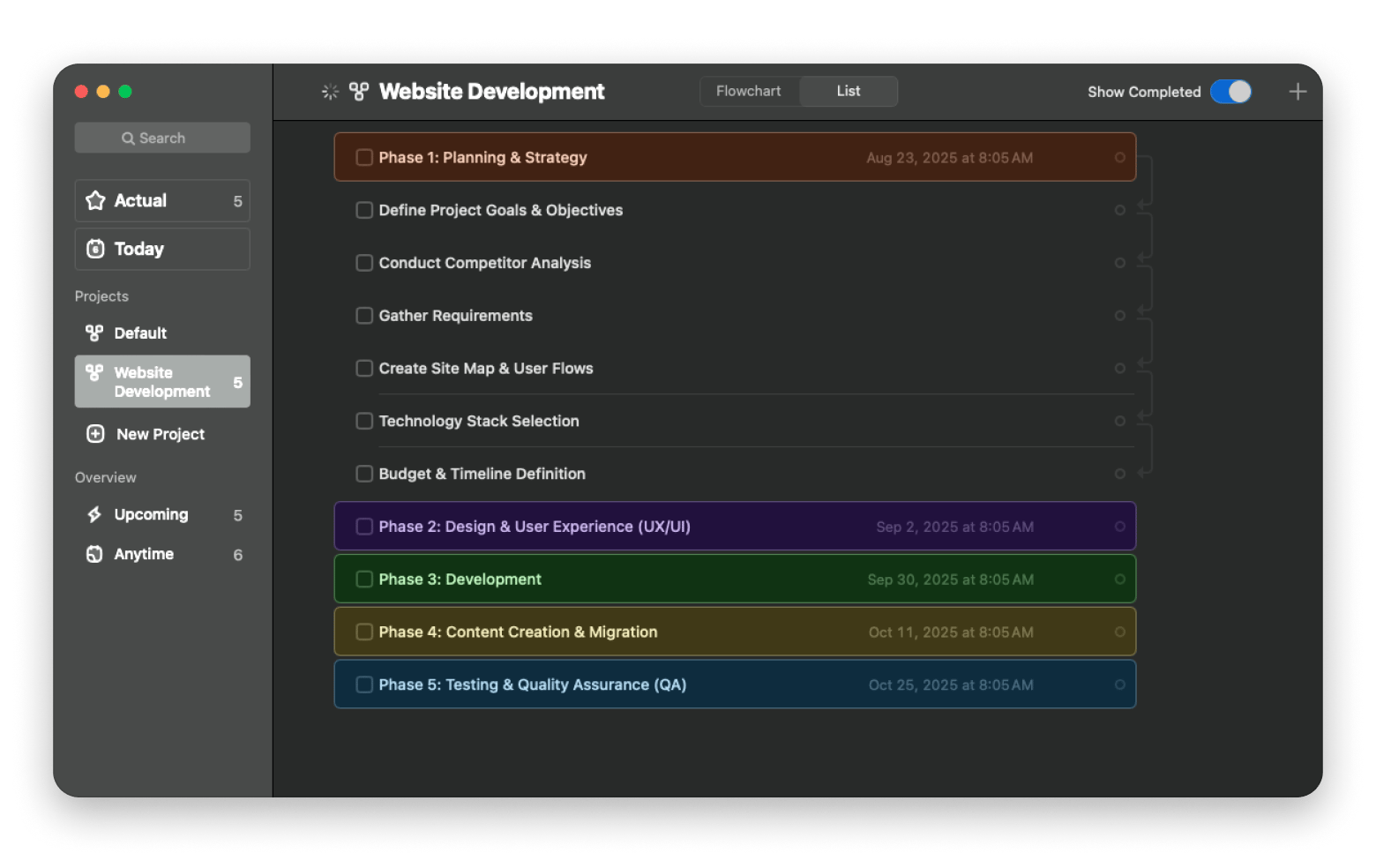
Task: Click the plus add button top right
Action: click(1297, 92)
